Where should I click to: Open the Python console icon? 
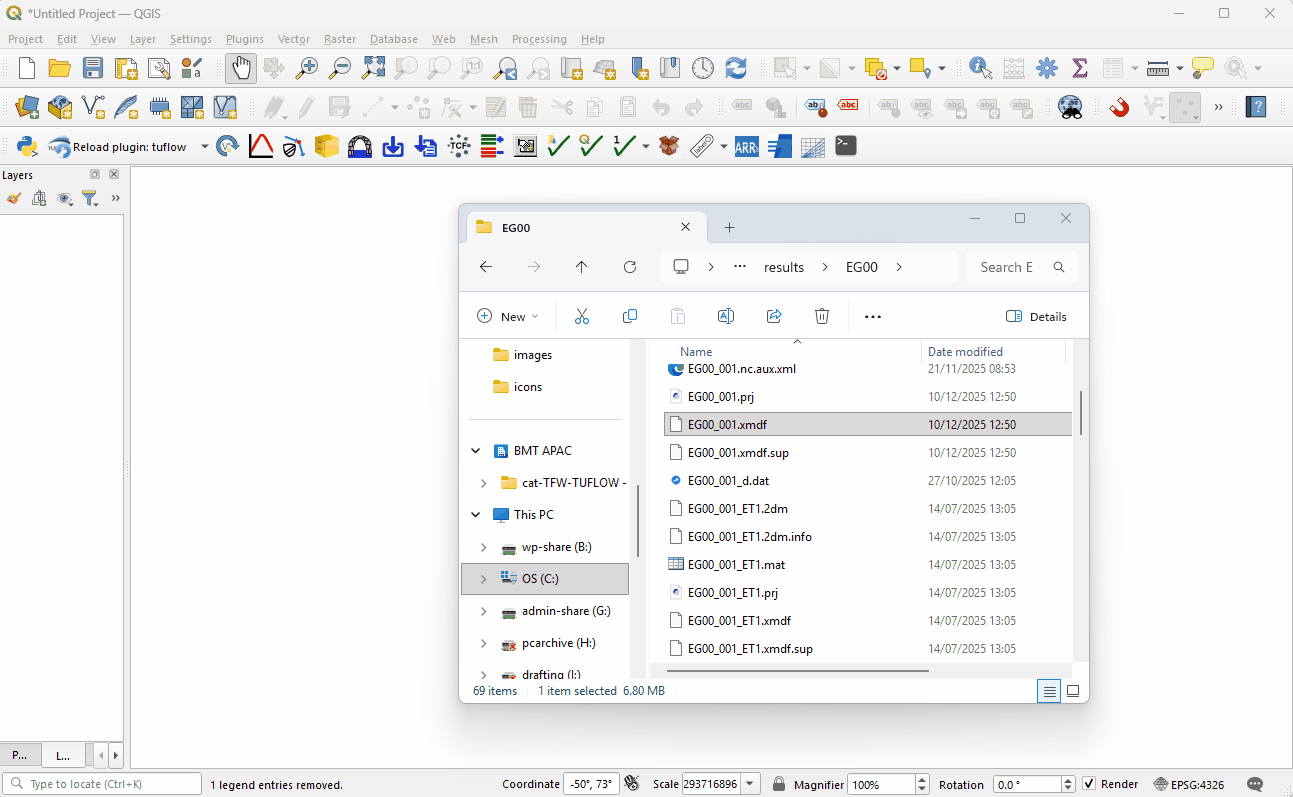[27, 147]
